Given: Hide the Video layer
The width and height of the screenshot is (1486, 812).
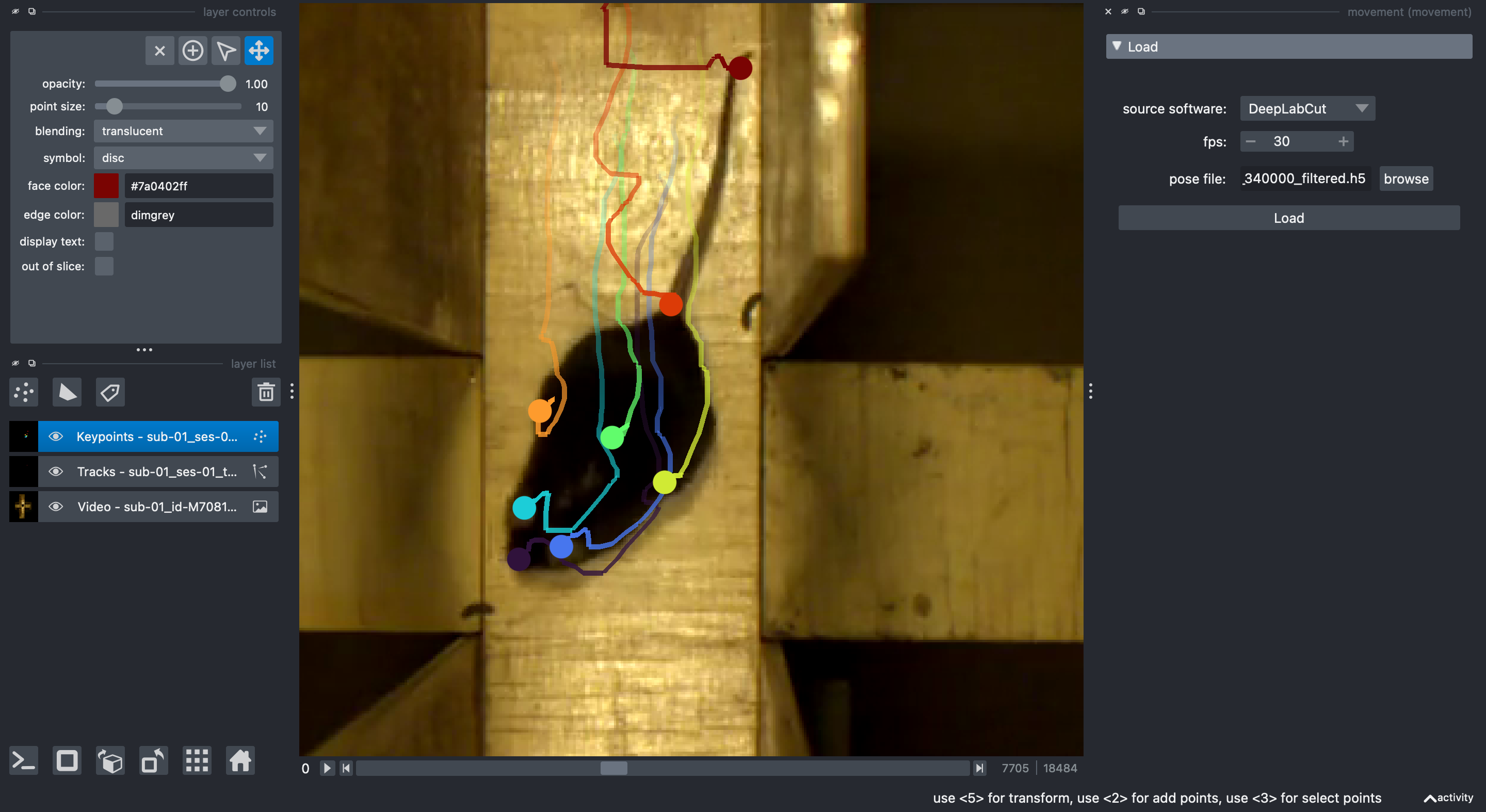Looking at the screenshot, I should (x=56, y=507).
